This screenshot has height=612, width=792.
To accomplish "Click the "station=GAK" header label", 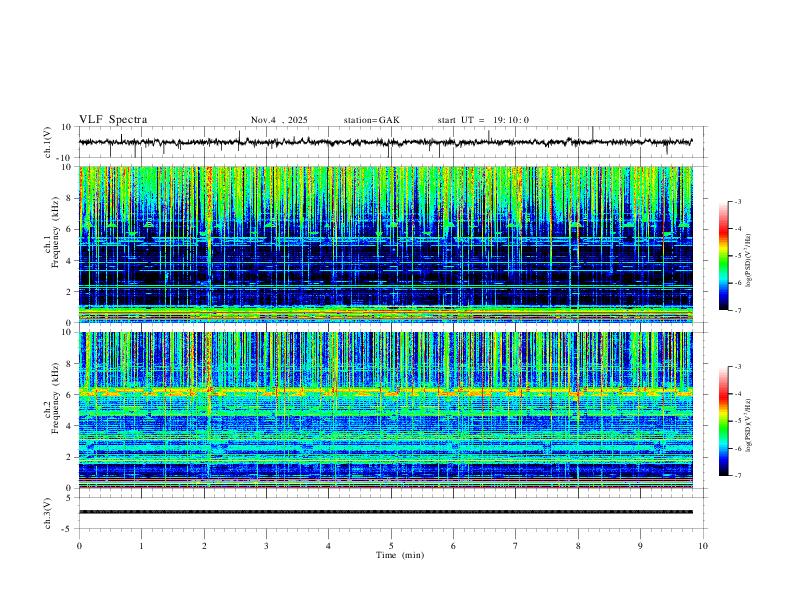I will pyautogui.click(x=372, y=120).
